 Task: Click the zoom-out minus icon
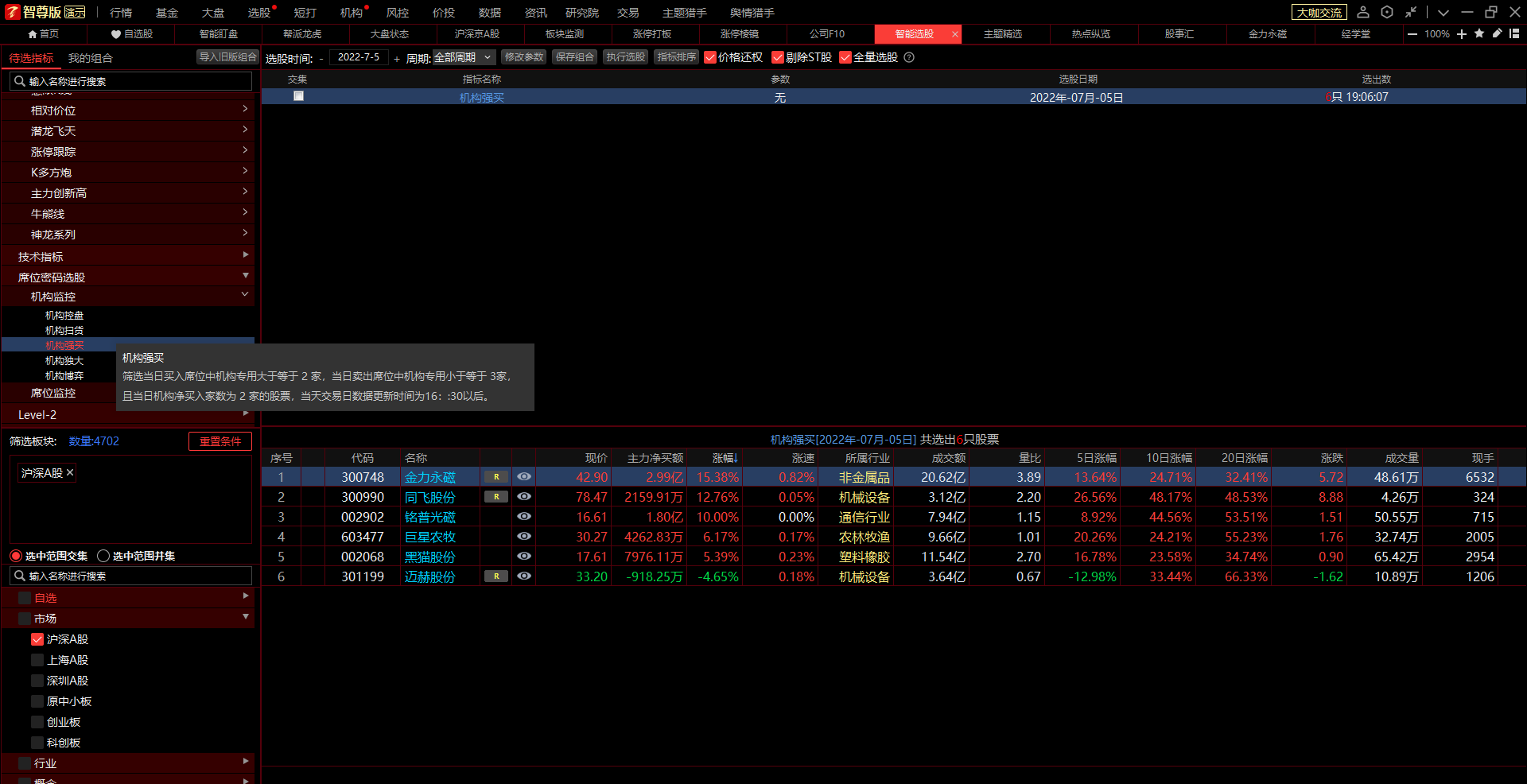(x=1412, y=34)
